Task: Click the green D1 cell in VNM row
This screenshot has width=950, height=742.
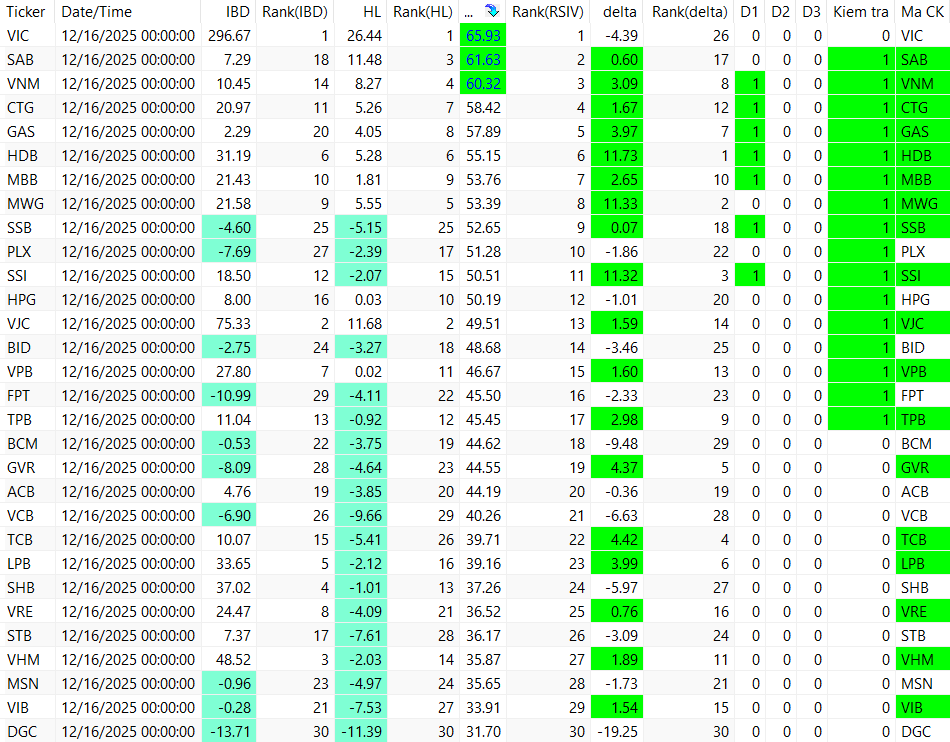Action: [749, 84]
